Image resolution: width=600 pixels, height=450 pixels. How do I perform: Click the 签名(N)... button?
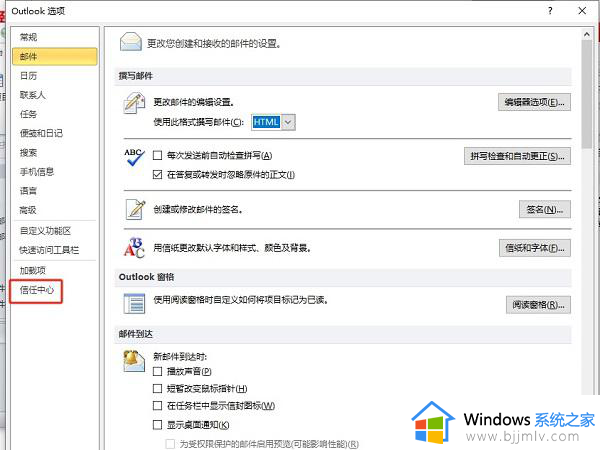[545, 209]
